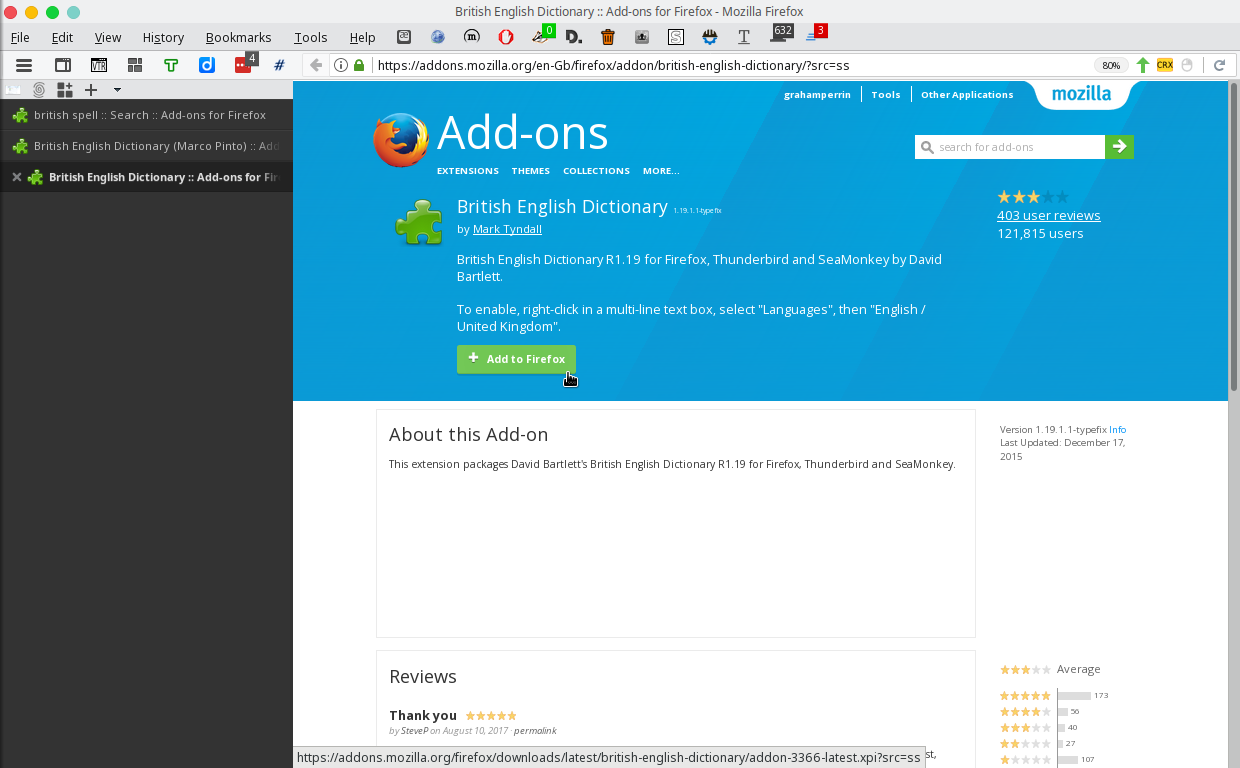The width and height of the screenshot is (1240, 768).
Task: Click the VTR toolbar icon
Action: [99, 65]
